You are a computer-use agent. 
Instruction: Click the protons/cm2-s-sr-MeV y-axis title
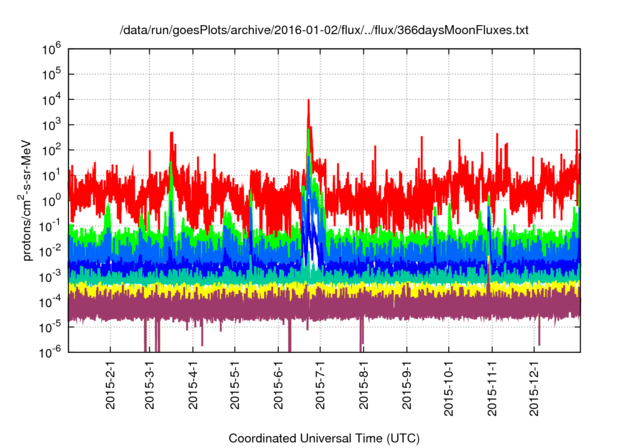tap(24, 200)
